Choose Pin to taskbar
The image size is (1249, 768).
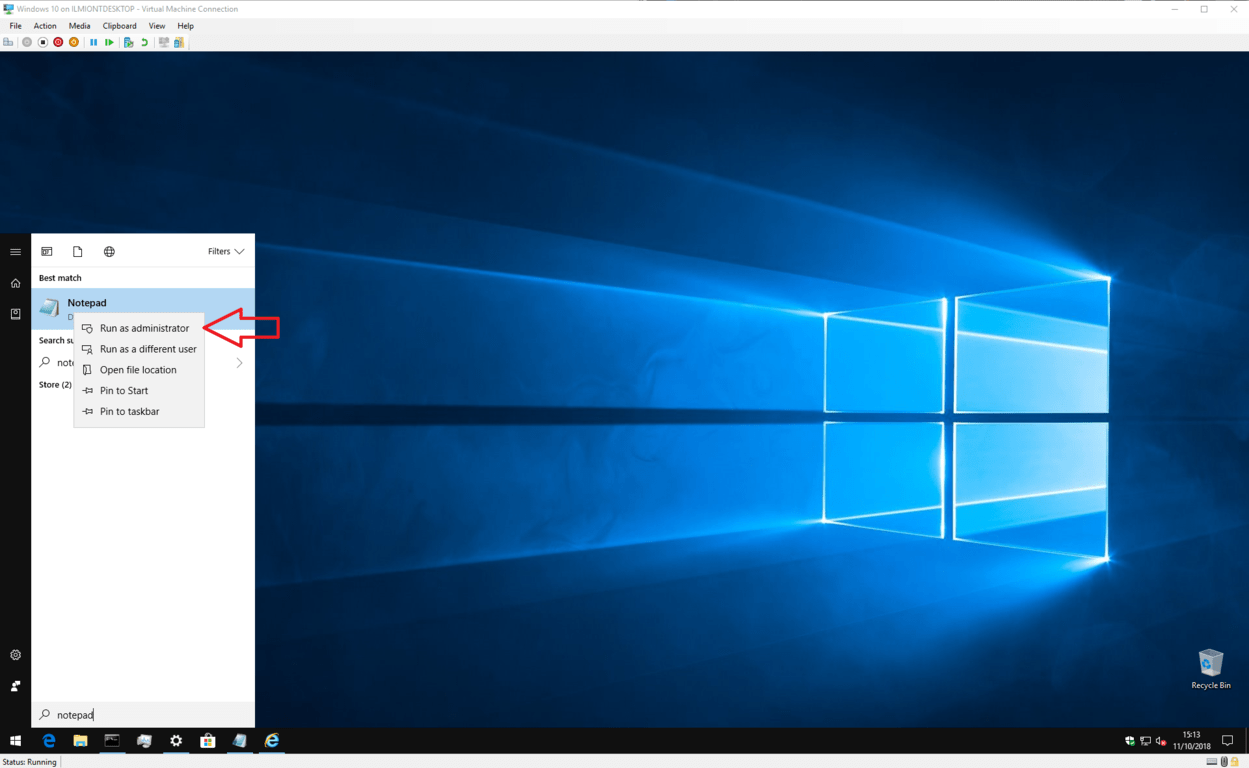tap(139, 412)
